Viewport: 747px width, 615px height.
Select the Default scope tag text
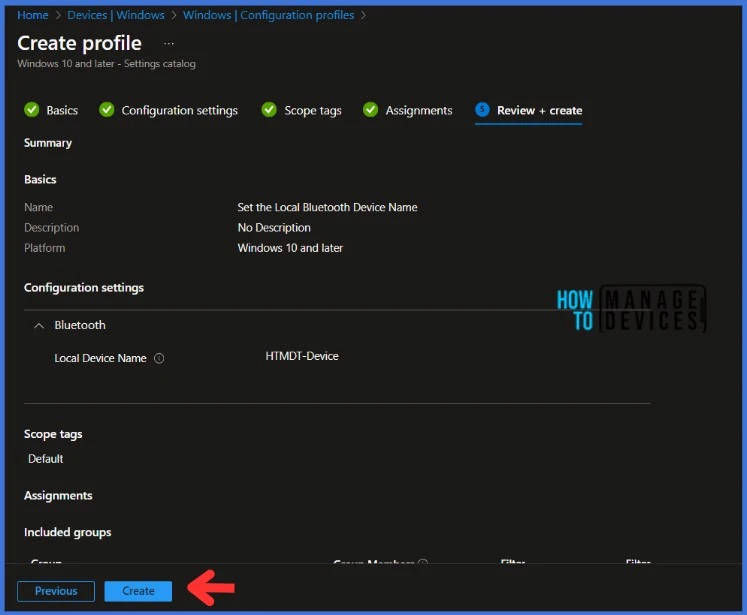(46, 459)
